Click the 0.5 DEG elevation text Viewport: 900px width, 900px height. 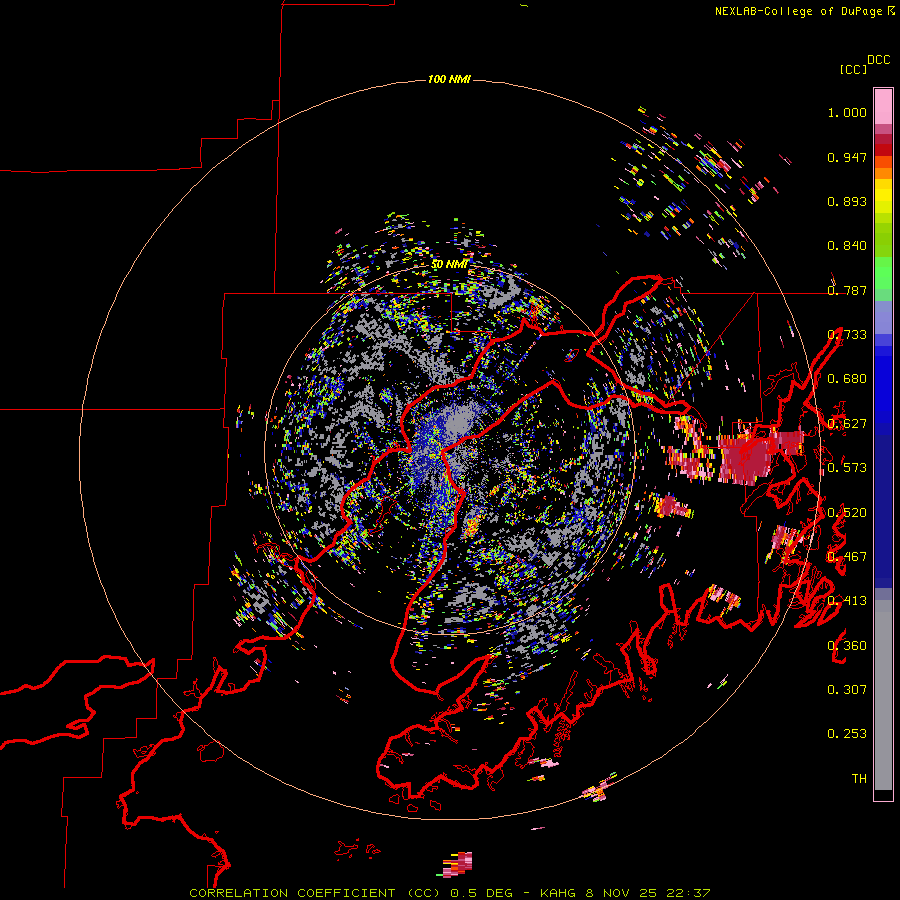[482, 893]
